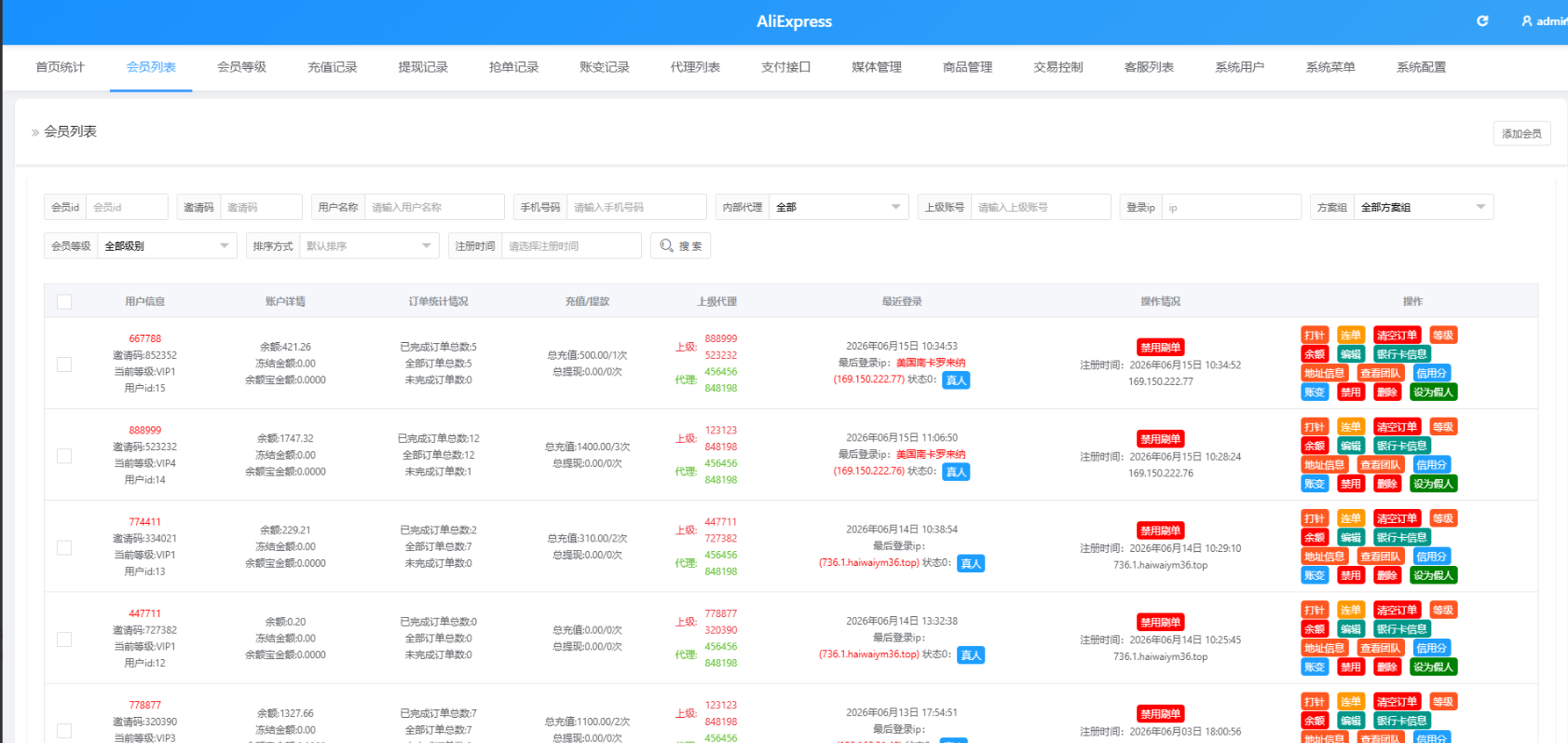The image size is (1568, 743).
Task: Click 查看团队 for user 447711
Action: pyautogui.click(x=1380, y=648)
